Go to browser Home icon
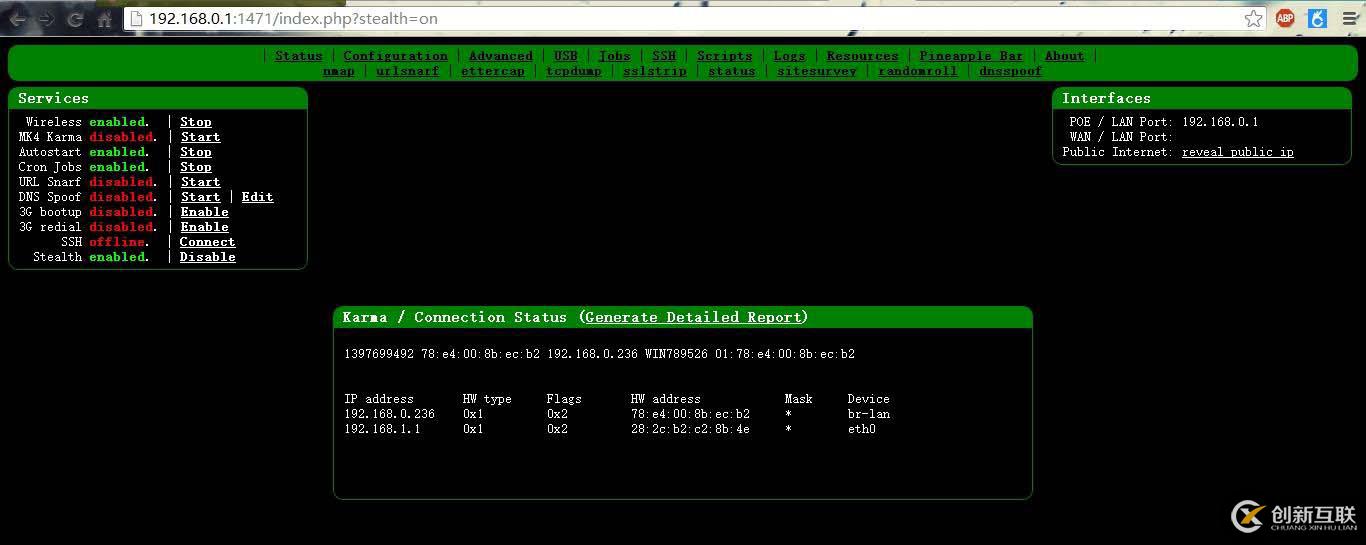The image size is (1366, 545). (x=105, y=19)
